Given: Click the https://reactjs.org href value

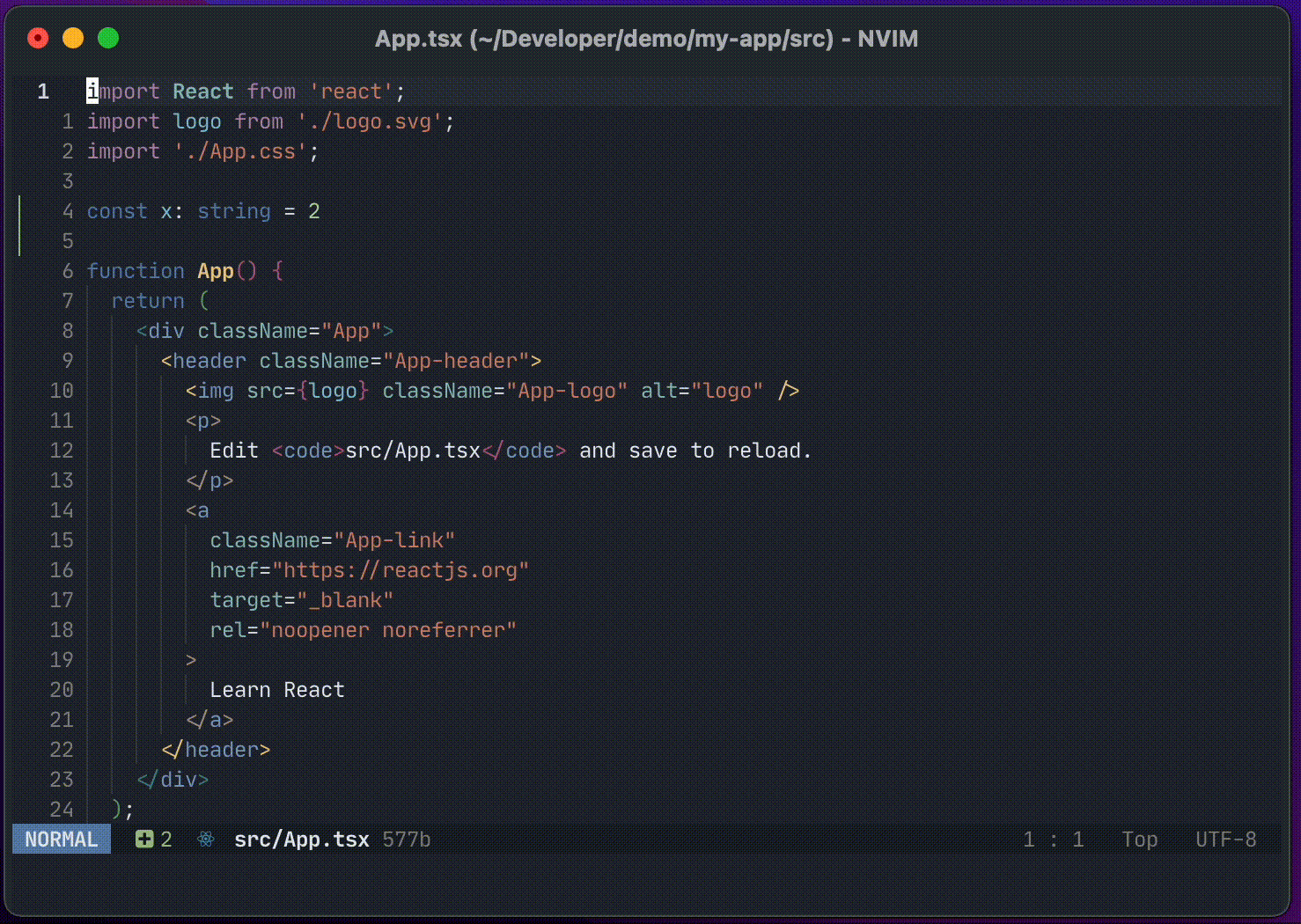Looking at the screenshot, I should [x=401, y=570].
